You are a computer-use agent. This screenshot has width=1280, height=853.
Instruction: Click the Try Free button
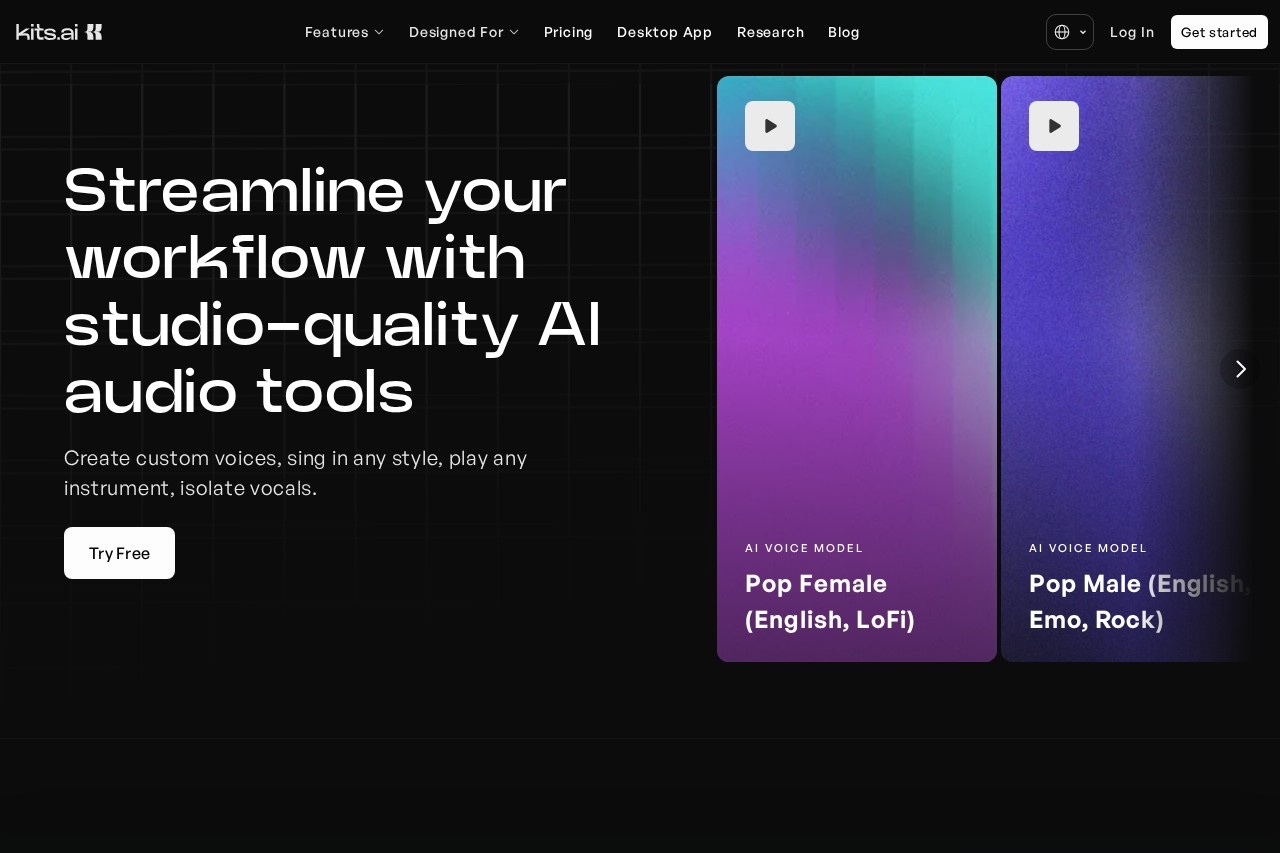(119, 553)
